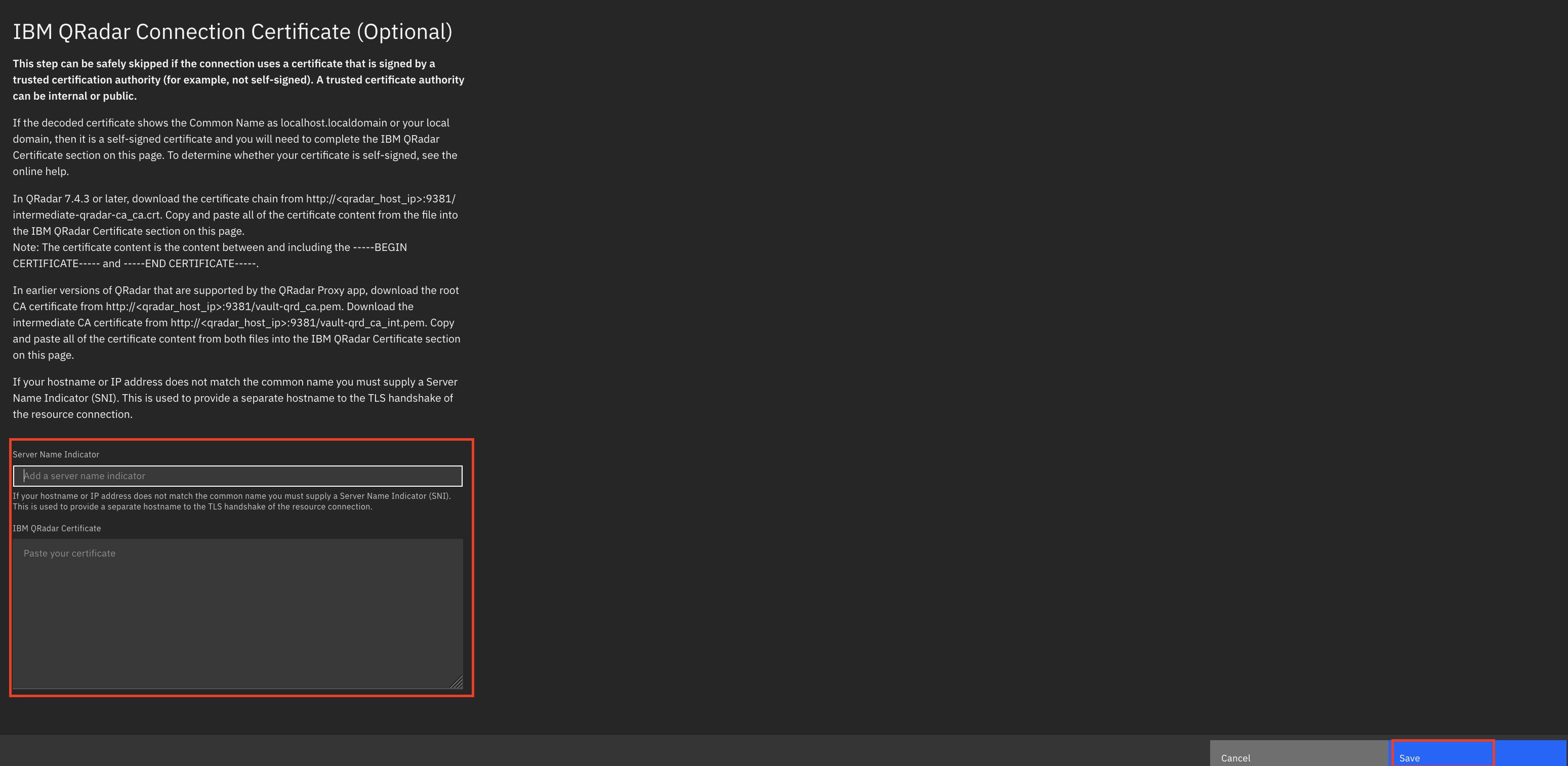Click the 'Server Name Indicator' field label
Screen dimensions: 1568x766
pyautogui.click(x=56, y=454)
